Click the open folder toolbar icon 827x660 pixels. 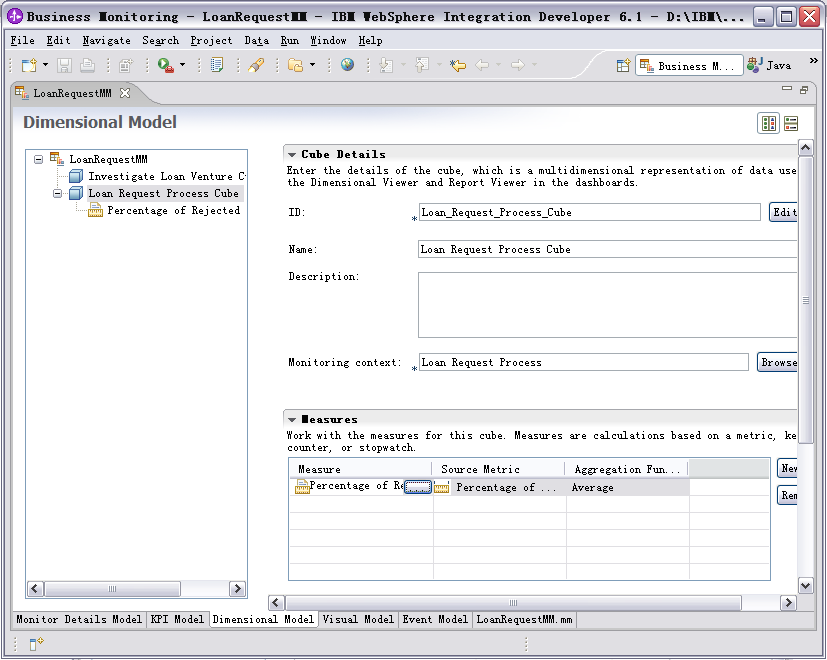click(295, 65)
